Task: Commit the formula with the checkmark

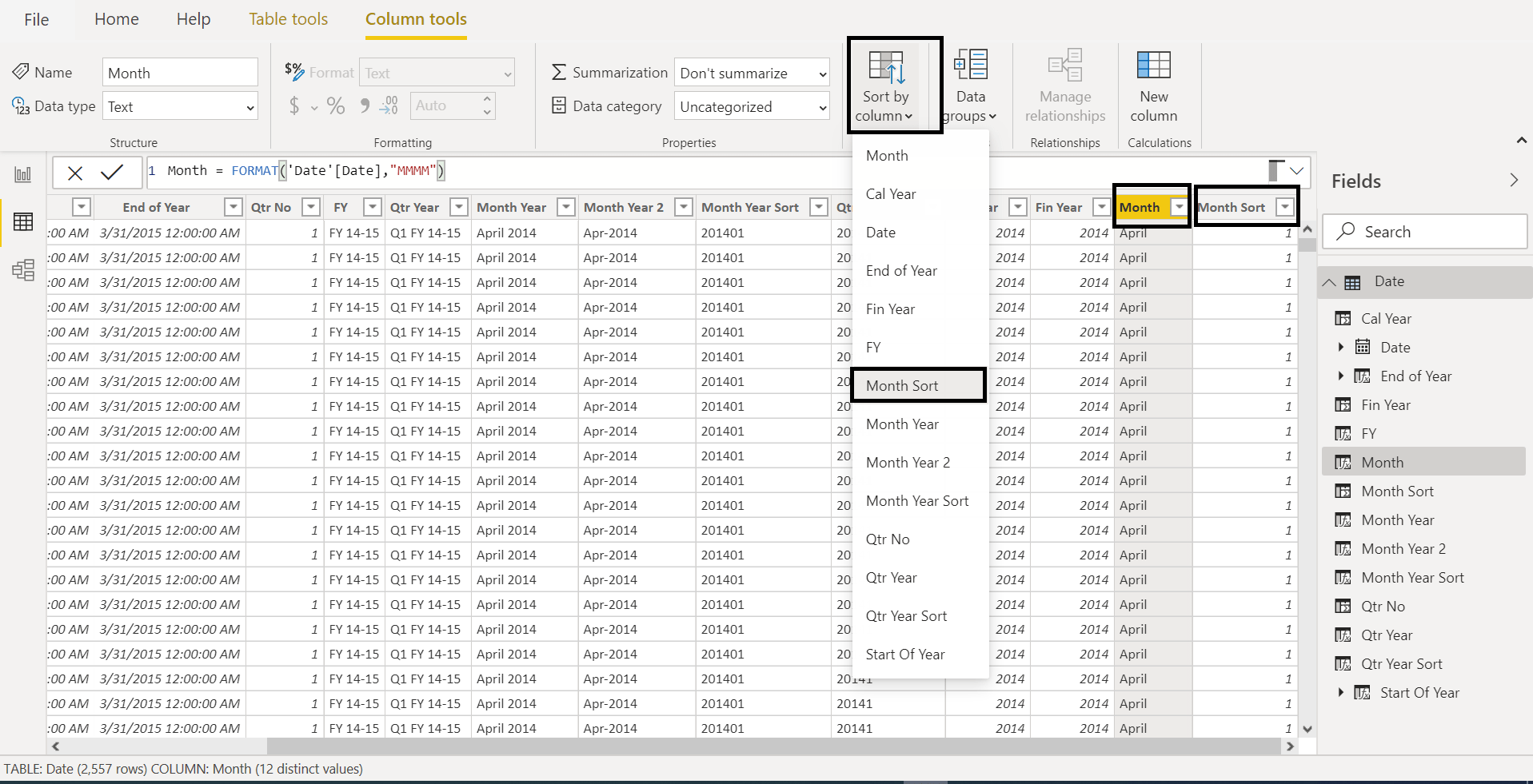Action: (x=112, y=172)
